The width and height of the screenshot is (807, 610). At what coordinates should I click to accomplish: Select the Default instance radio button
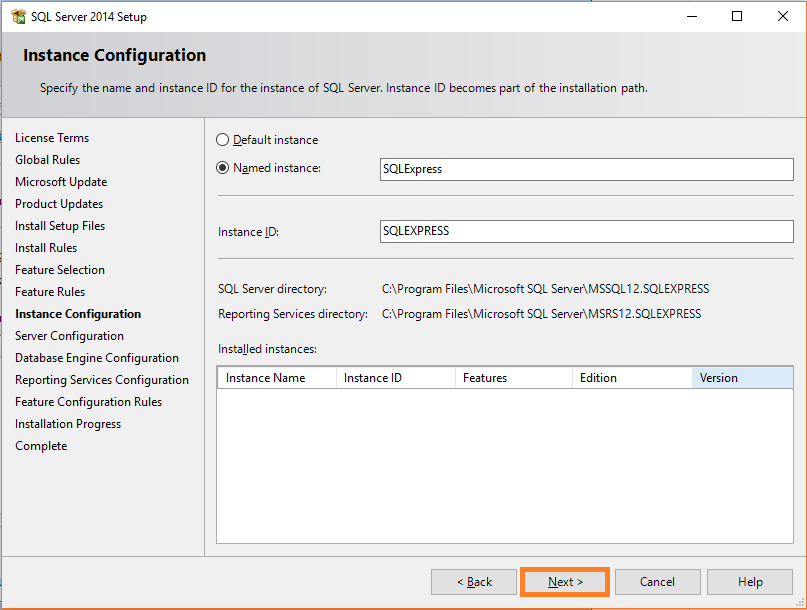click(x=222, y=140)
